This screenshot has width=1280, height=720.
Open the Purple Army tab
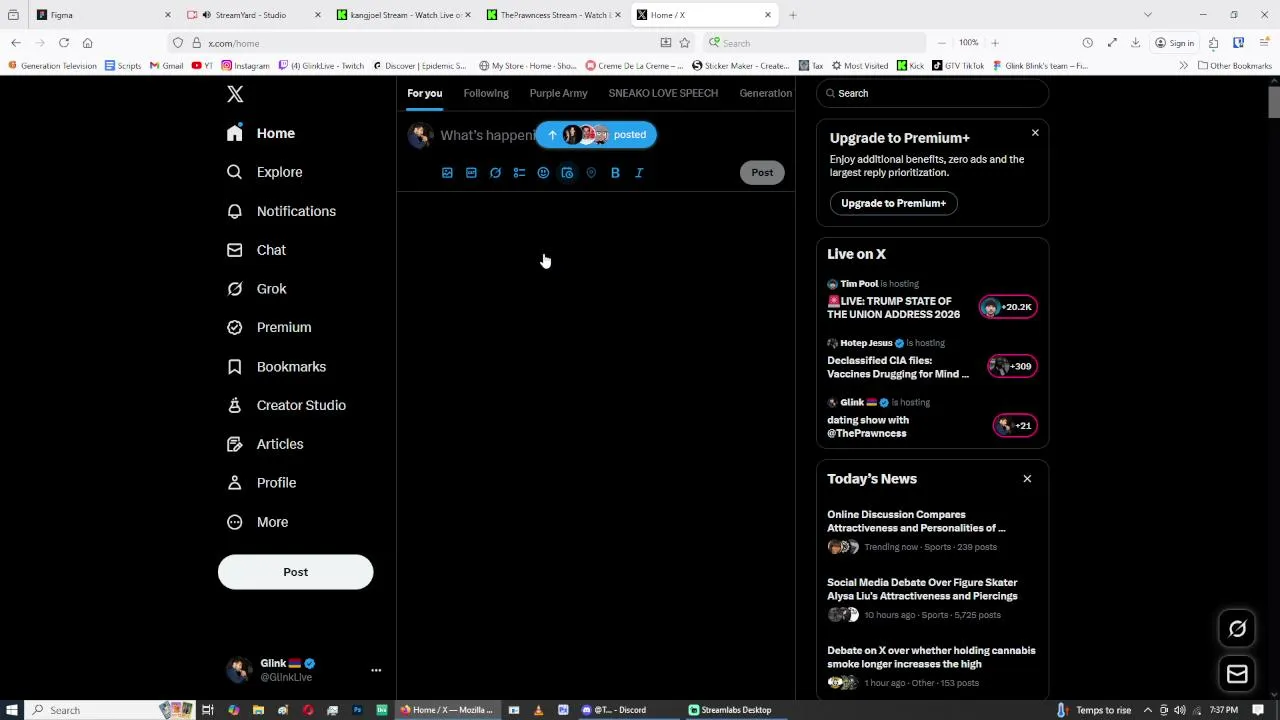click(x=558, y=93)
